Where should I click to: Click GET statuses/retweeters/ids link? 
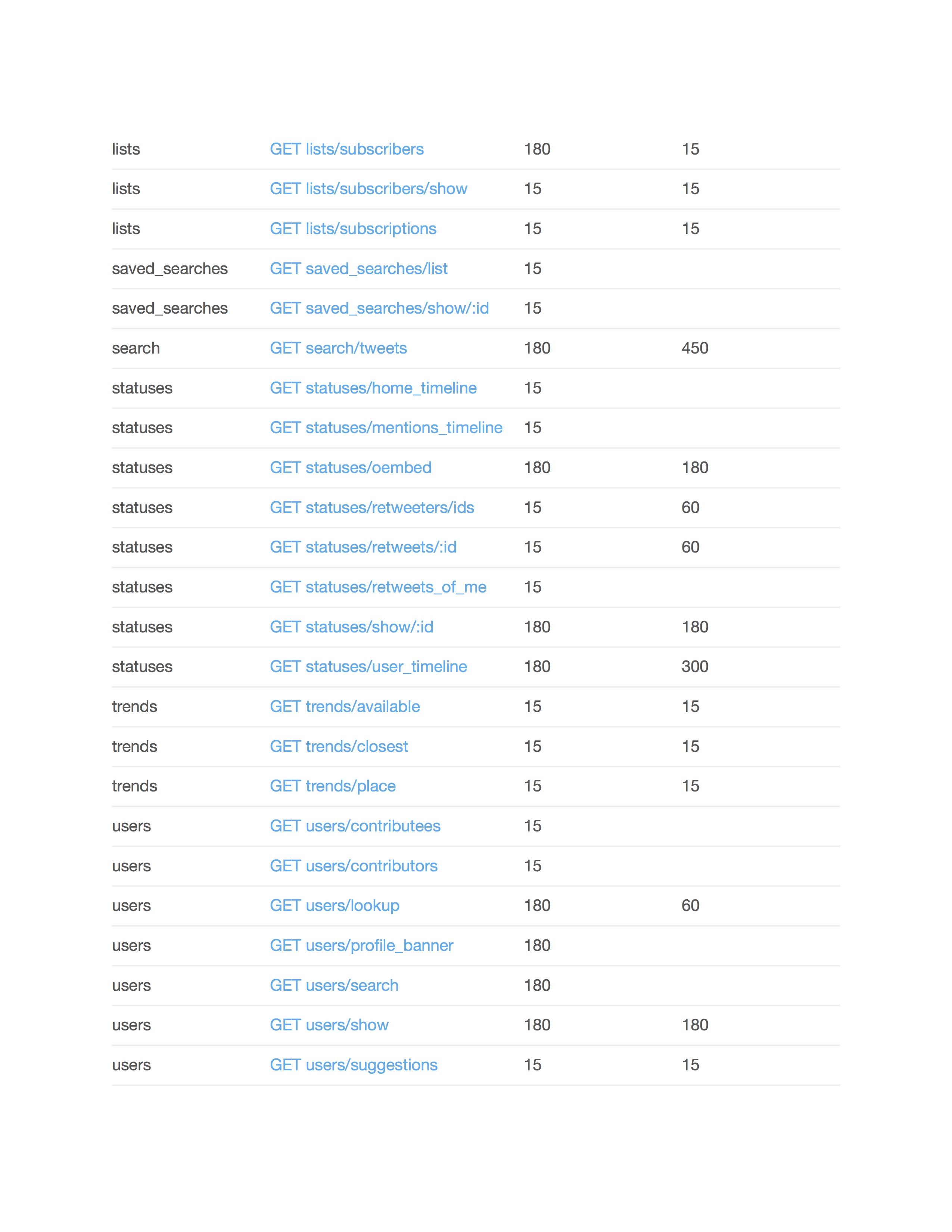pos(372,508)
